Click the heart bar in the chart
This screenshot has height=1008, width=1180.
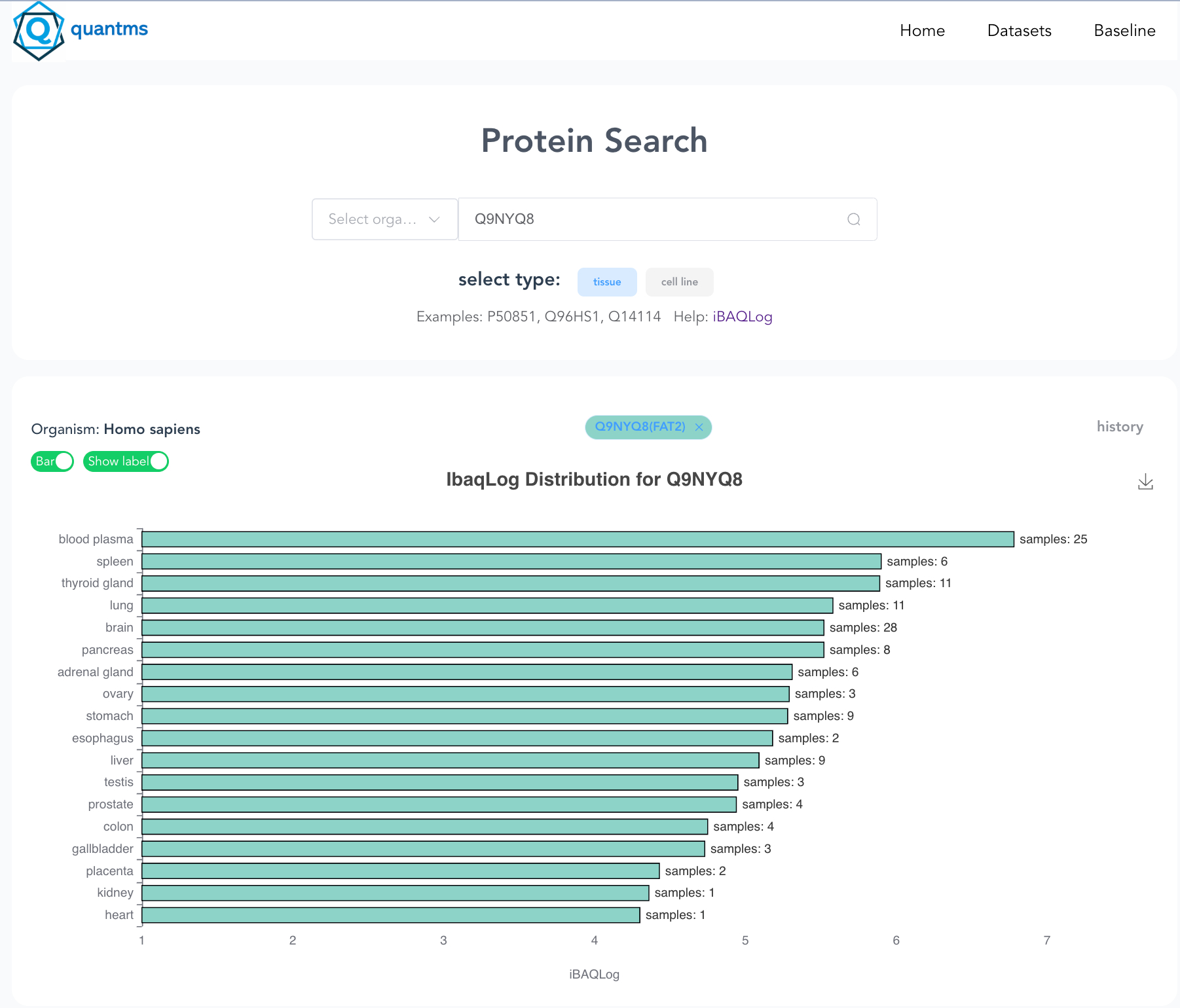coord(390,915)
